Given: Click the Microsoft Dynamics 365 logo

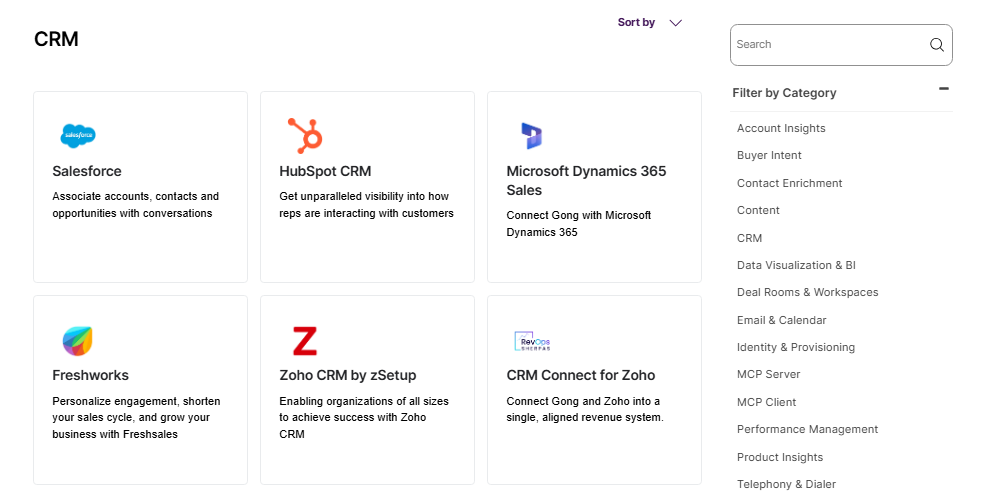Looking at the screenshot, I should pos(531,135).
